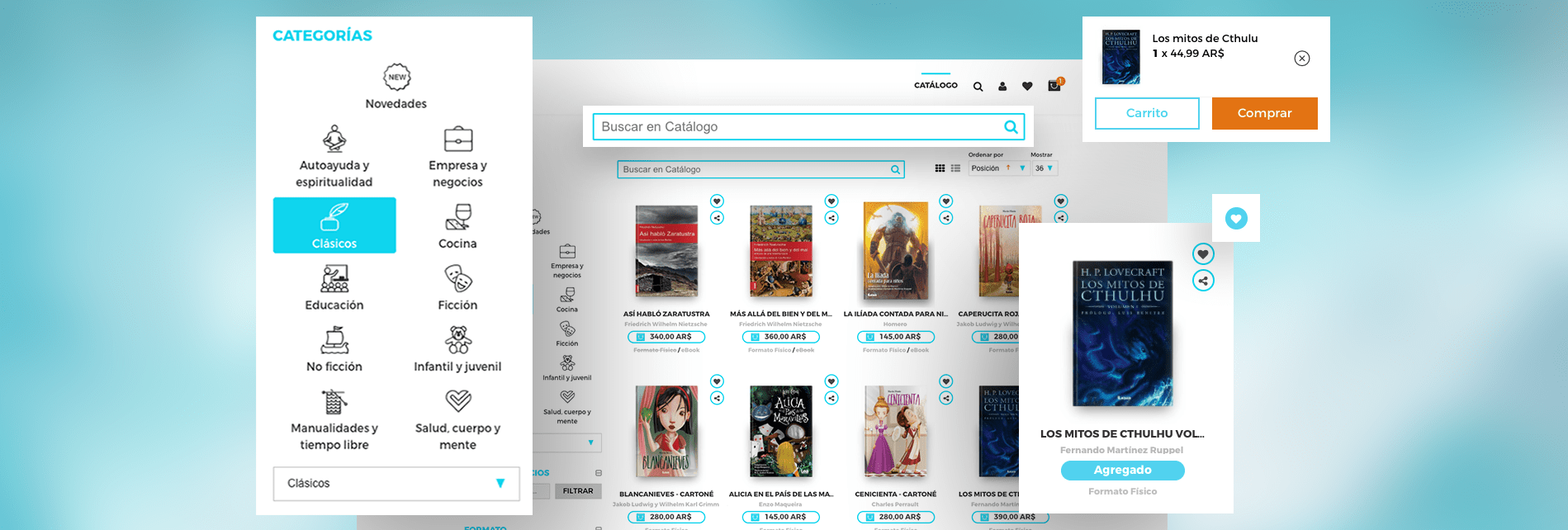The width and height of the screenshot is (1568, 530).
Task: Favorite Más allá del bien y del mal
Action: pos(831,201)
